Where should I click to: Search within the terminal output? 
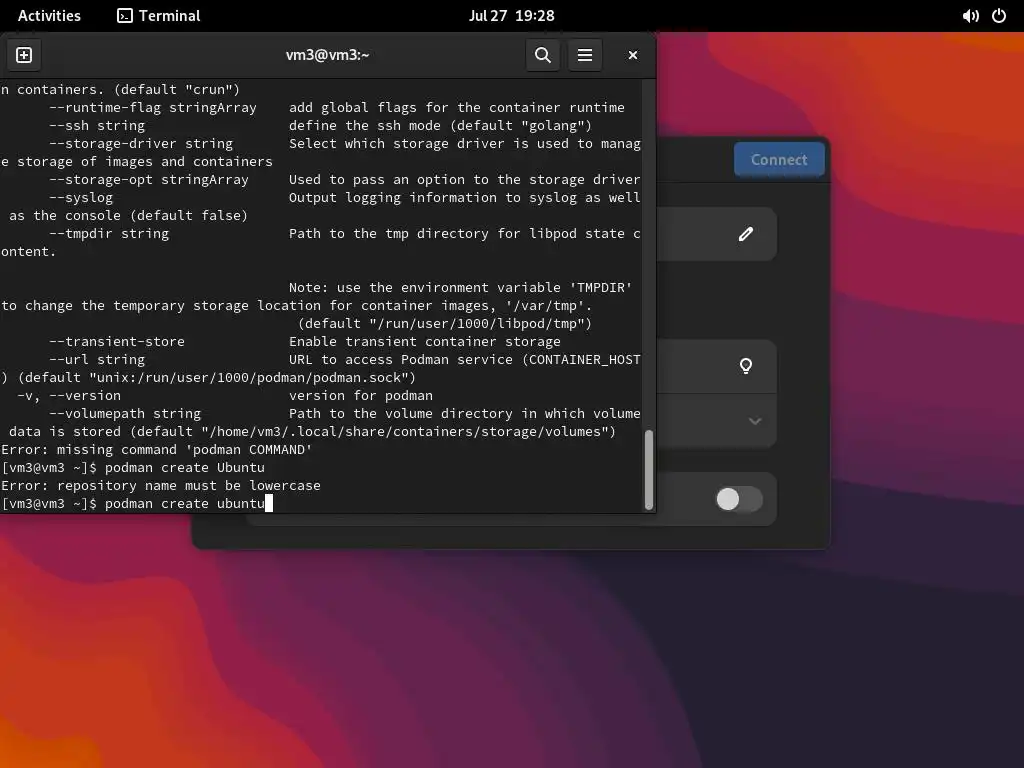[x=543, y=55]
